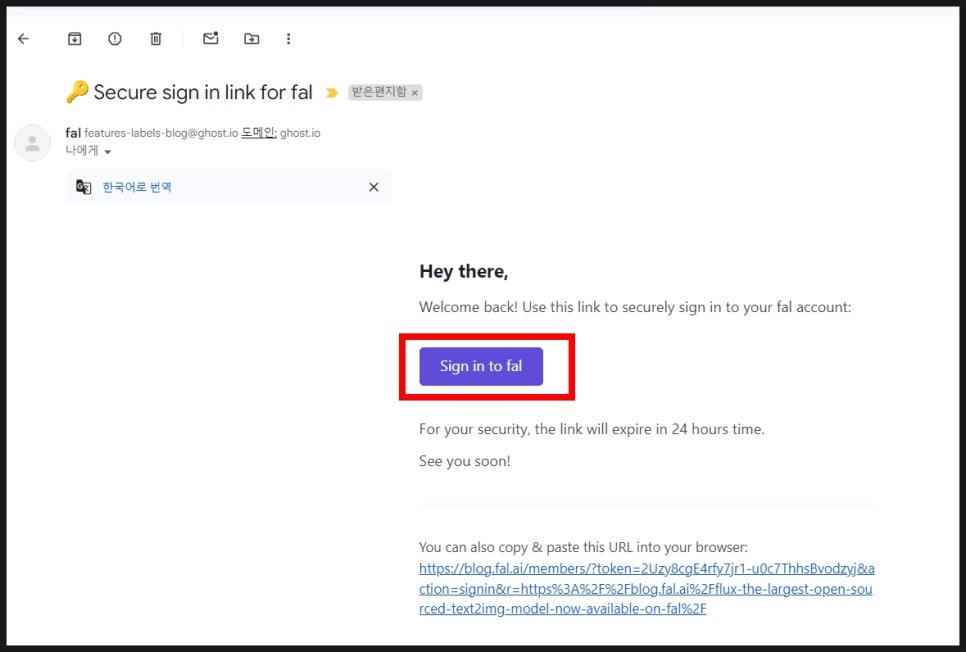Image resolution: width=966 pixels, height=652 pixels.
Task: Click the translate icon in banner
Action: pyautogui.click(x=83, y=187)
